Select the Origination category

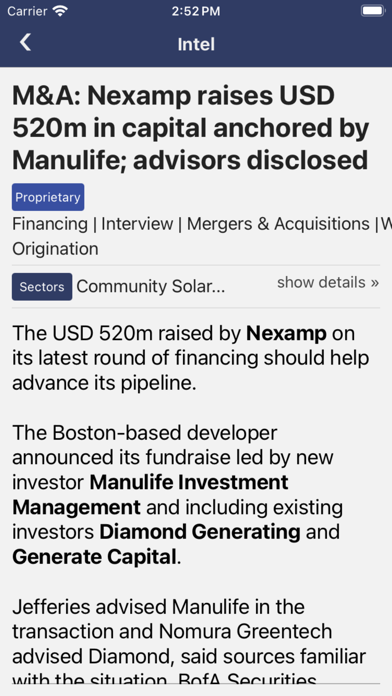pos(55,249)
